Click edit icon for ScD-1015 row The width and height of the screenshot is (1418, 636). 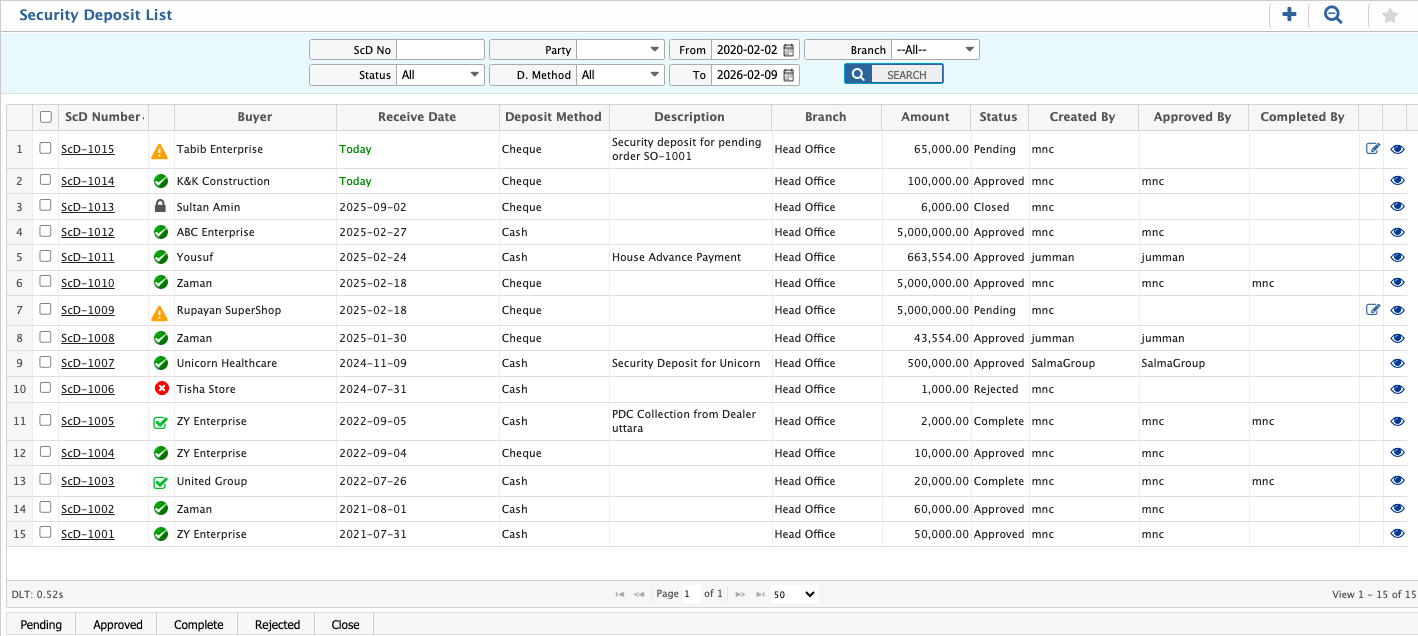click(1373, 149)
